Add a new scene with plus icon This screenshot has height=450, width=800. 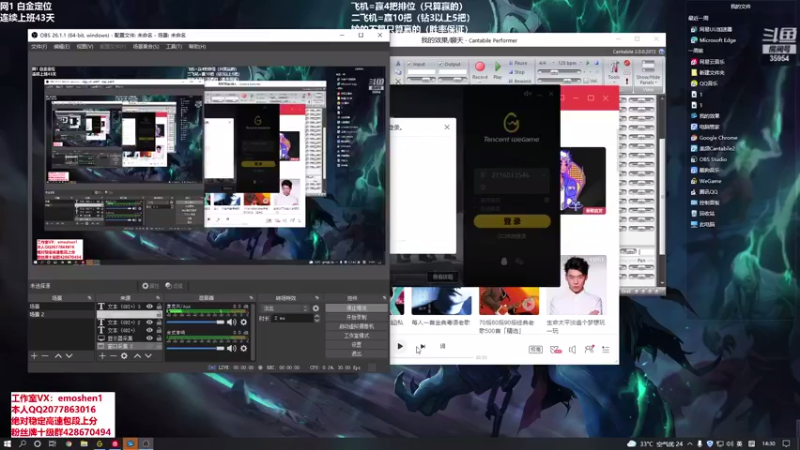point(34,356)
